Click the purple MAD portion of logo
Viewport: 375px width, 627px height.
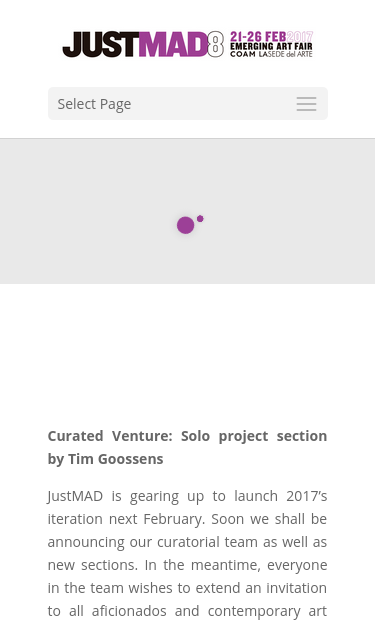[173, 44]
